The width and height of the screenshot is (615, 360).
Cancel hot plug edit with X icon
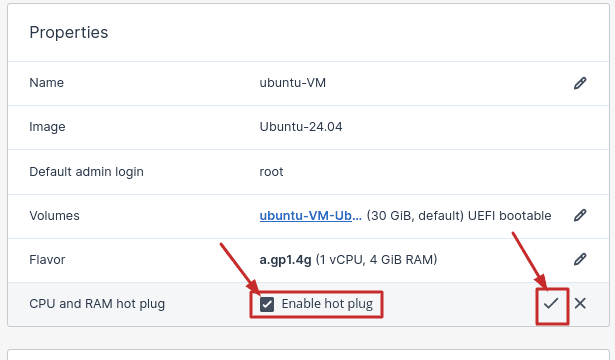(x=580, y=303)
